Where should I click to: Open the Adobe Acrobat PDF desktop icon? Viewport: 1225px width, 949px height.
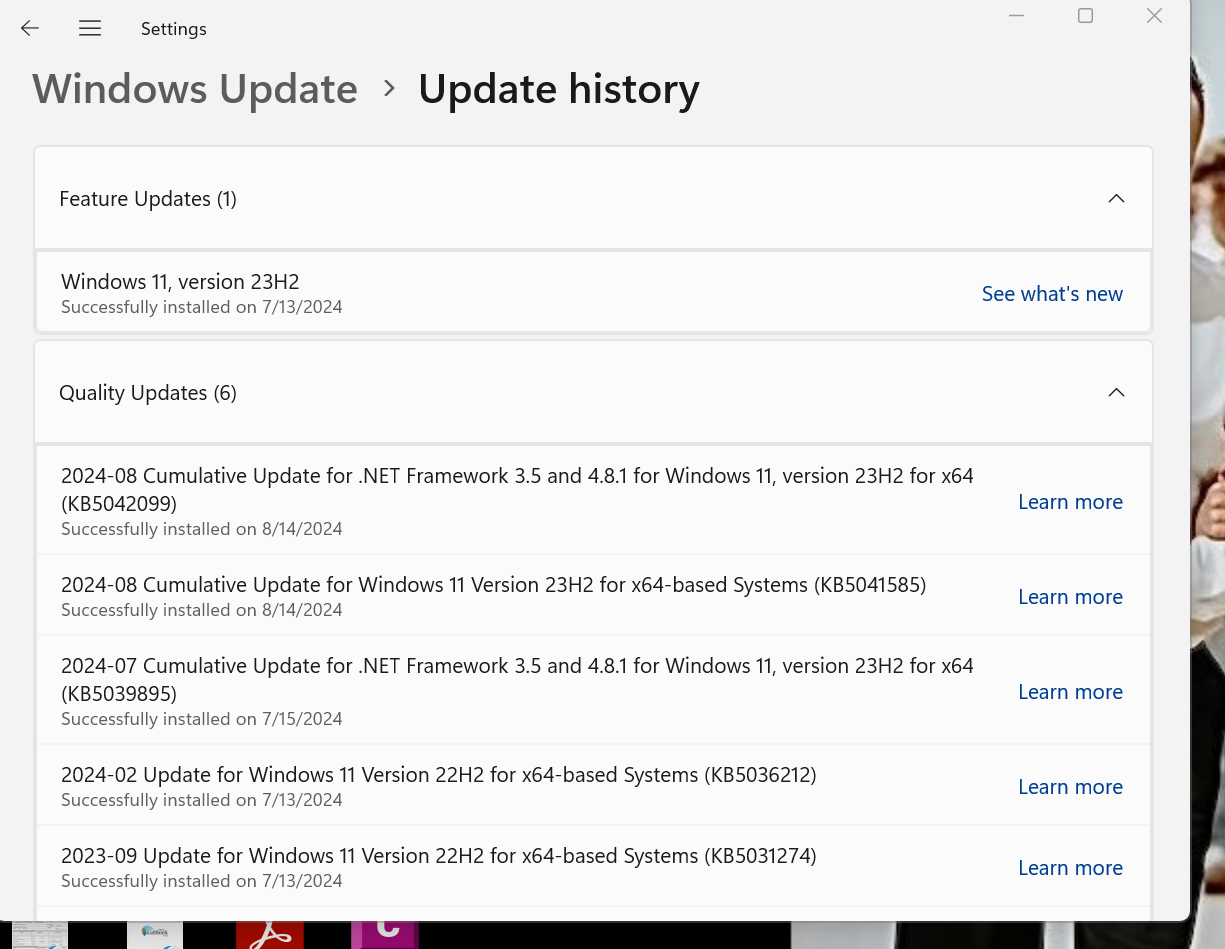click(269, 936)
